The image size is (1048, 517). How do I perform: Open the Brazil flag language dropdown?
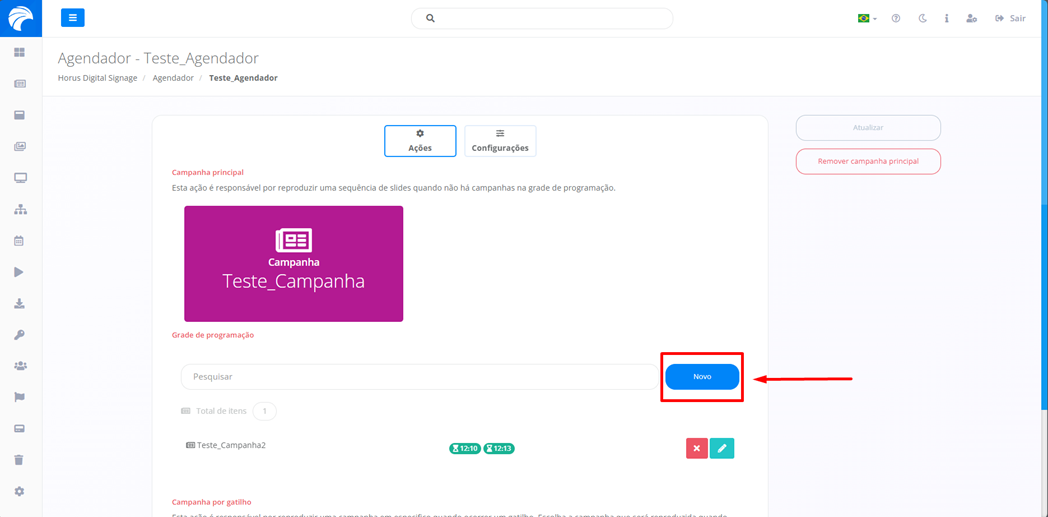(866, 18)
